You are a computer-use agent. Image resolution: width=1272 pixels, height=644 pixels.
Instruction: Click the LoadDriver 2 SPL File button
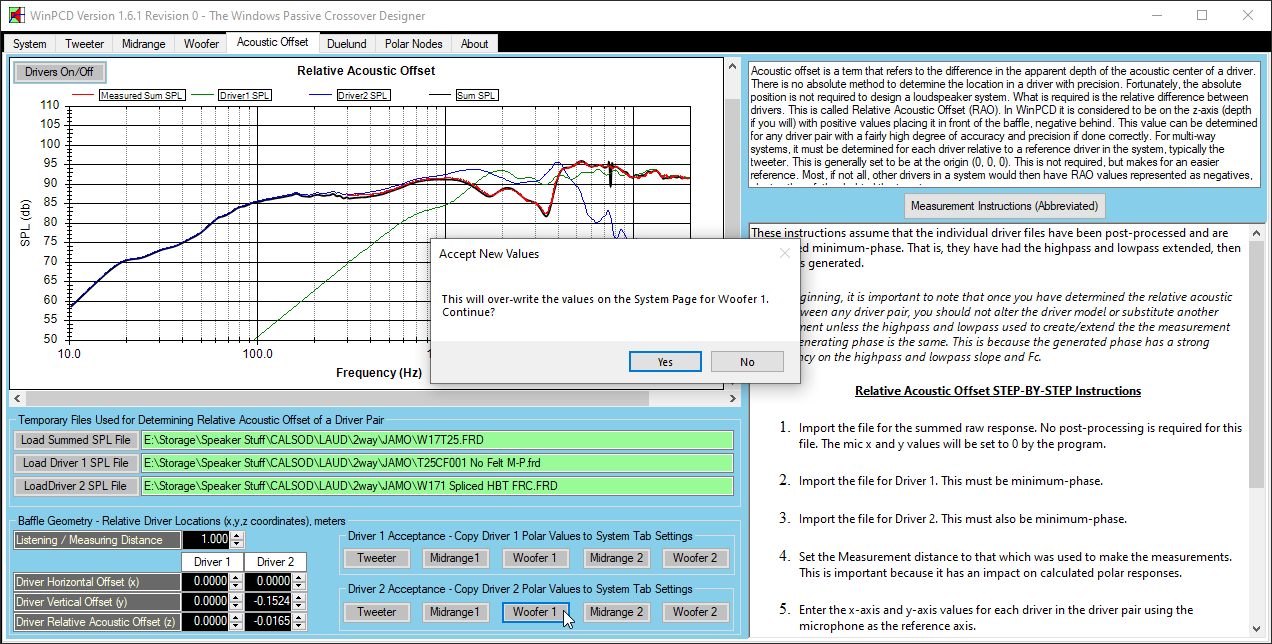coord(75,486)
